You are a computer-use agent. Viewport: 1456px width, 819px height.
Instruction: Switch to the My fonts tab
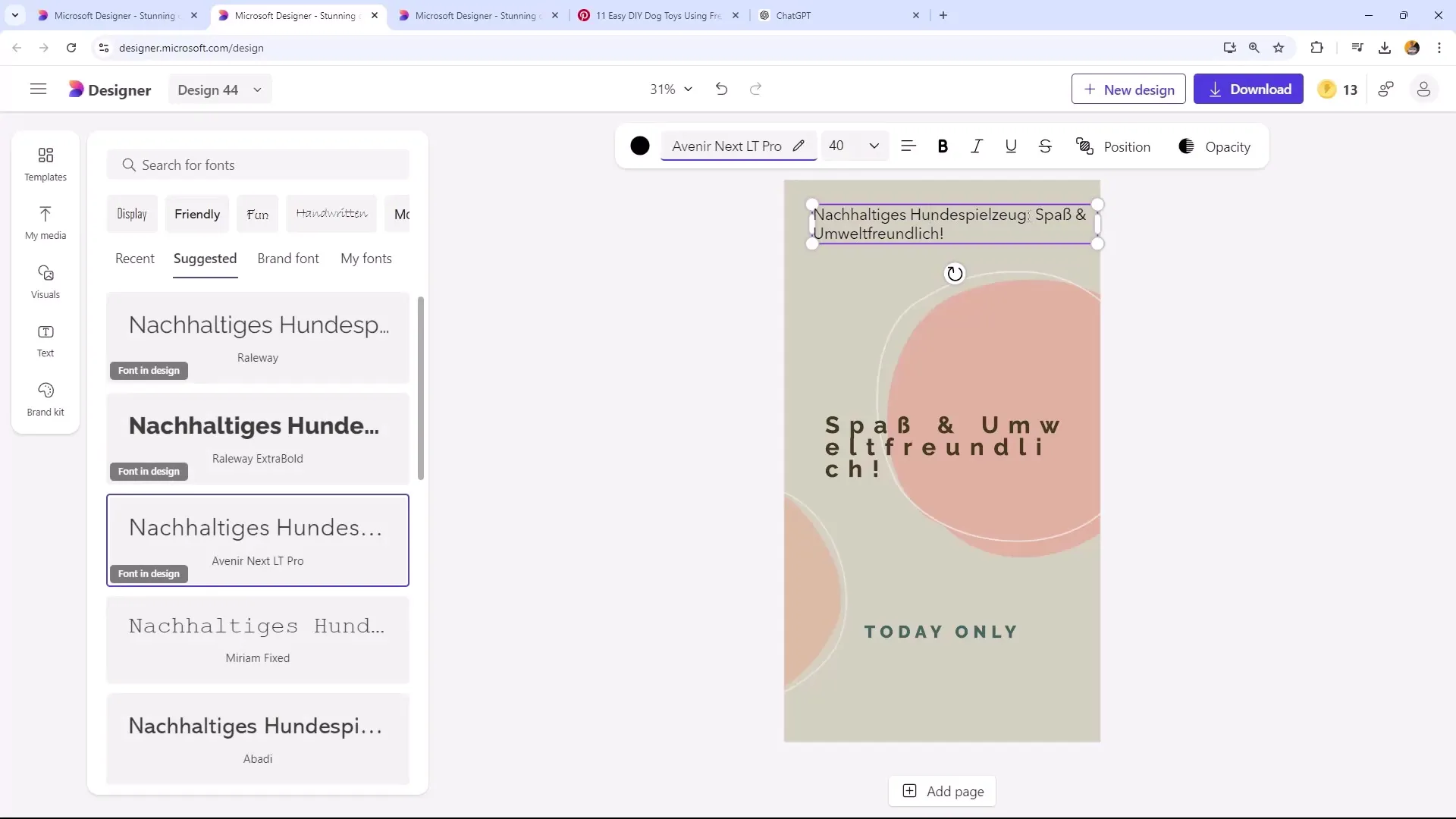[x=366, y=258]
